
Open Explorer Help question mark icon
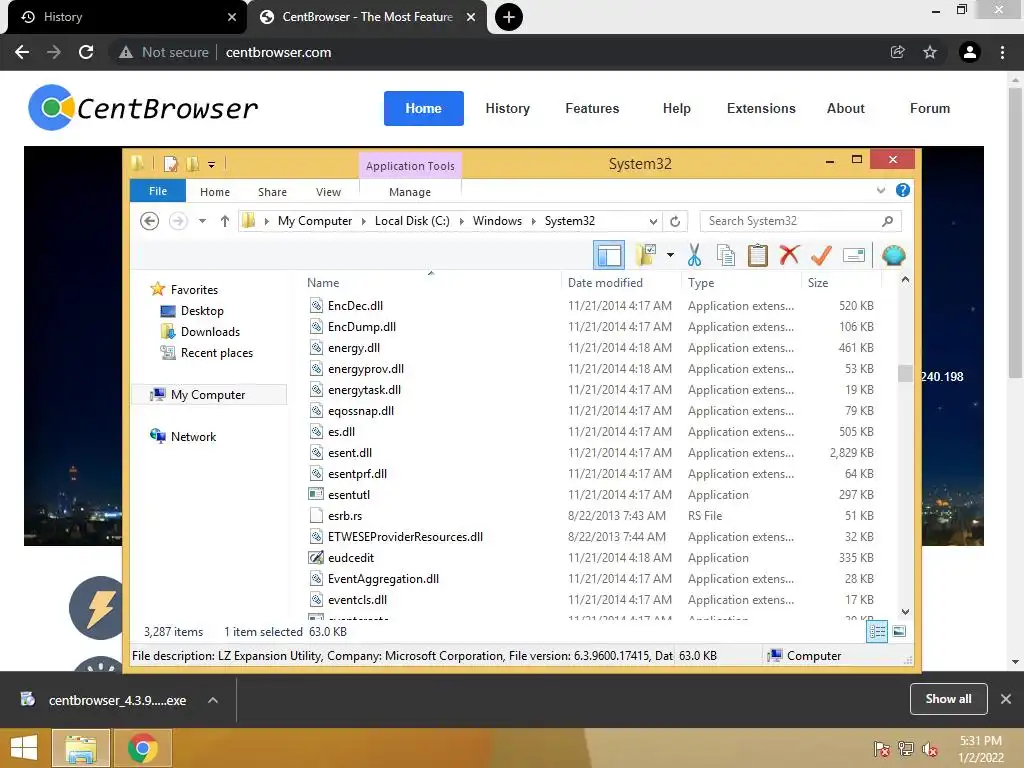[903, 190]
